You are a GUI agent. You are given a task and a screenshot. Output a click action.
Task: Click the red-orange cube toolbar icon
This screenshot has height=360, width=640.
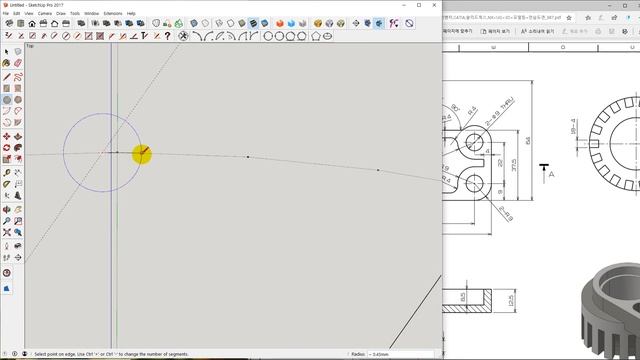[280, 23]
